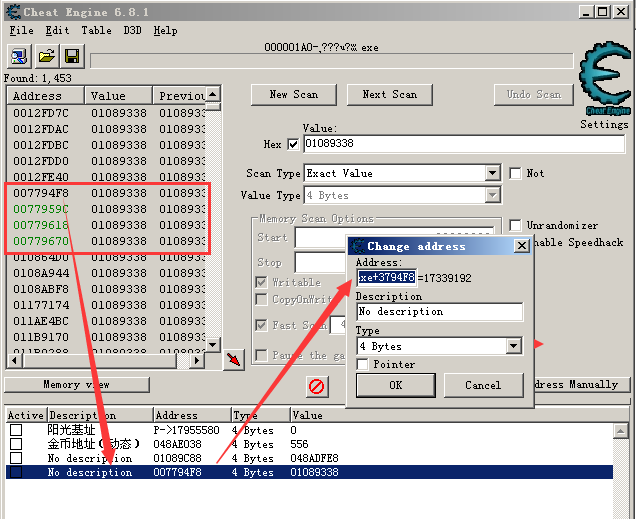Click the red arrow add-to-list icon

[234, 359]
